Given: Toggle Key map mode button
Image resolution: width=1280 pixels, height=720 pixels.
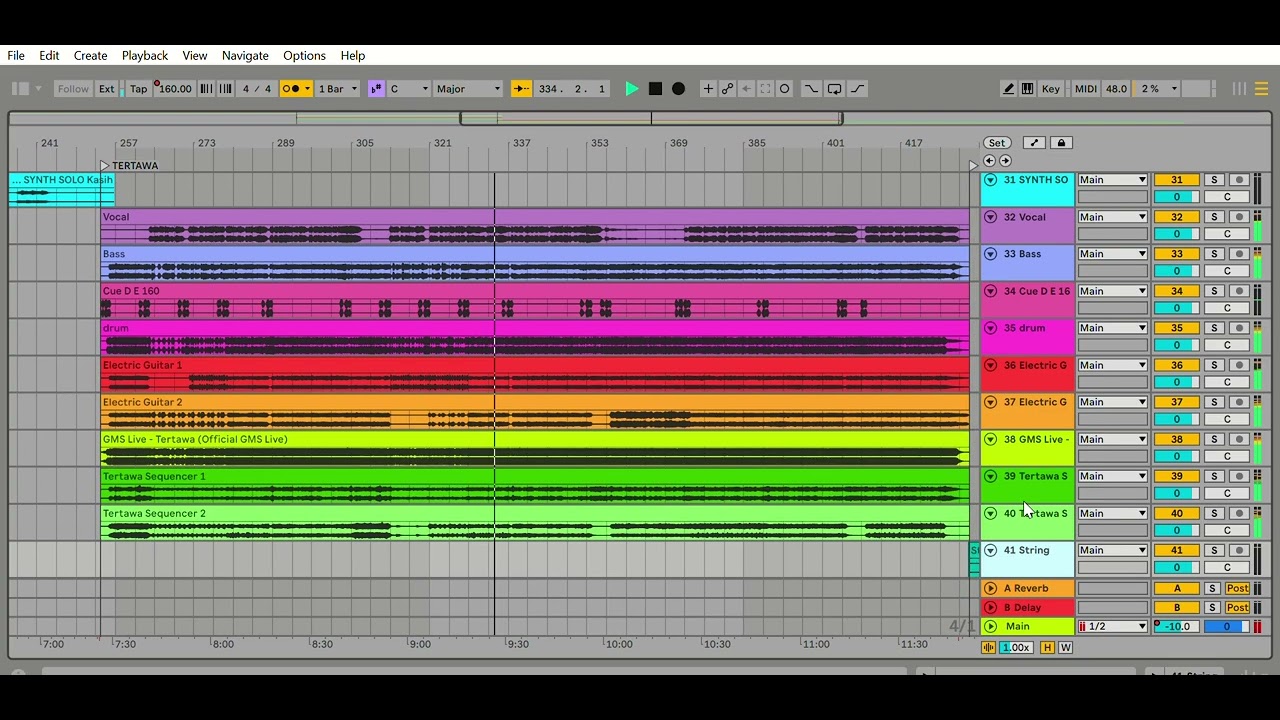Looking at the screenshot, I should (x=1050, y=89).
